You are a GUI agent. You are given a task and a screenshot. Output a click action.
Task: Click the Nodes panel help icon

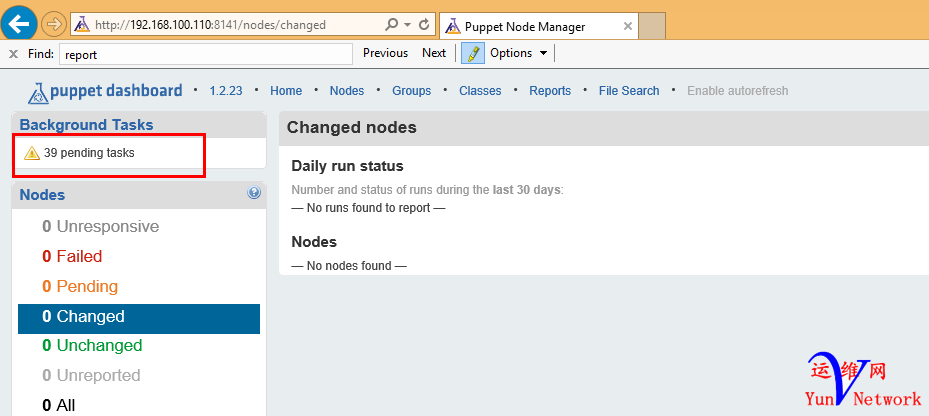click(x=254, y=194)
